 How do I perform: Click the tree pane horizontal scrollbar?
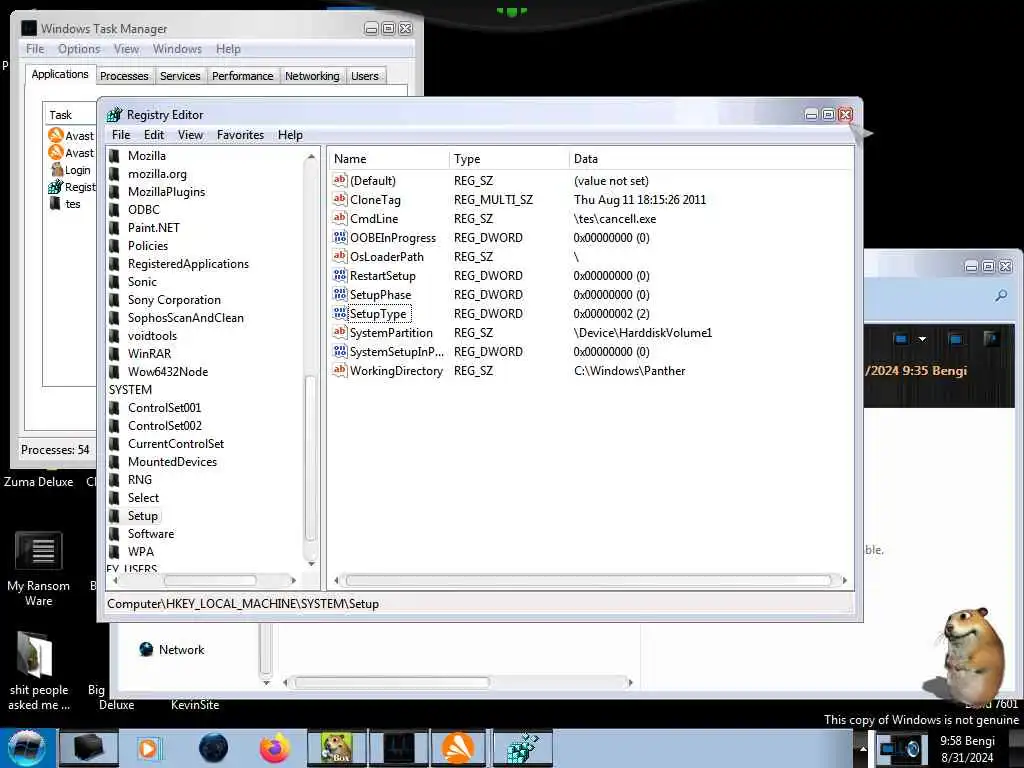pos(209,580)
